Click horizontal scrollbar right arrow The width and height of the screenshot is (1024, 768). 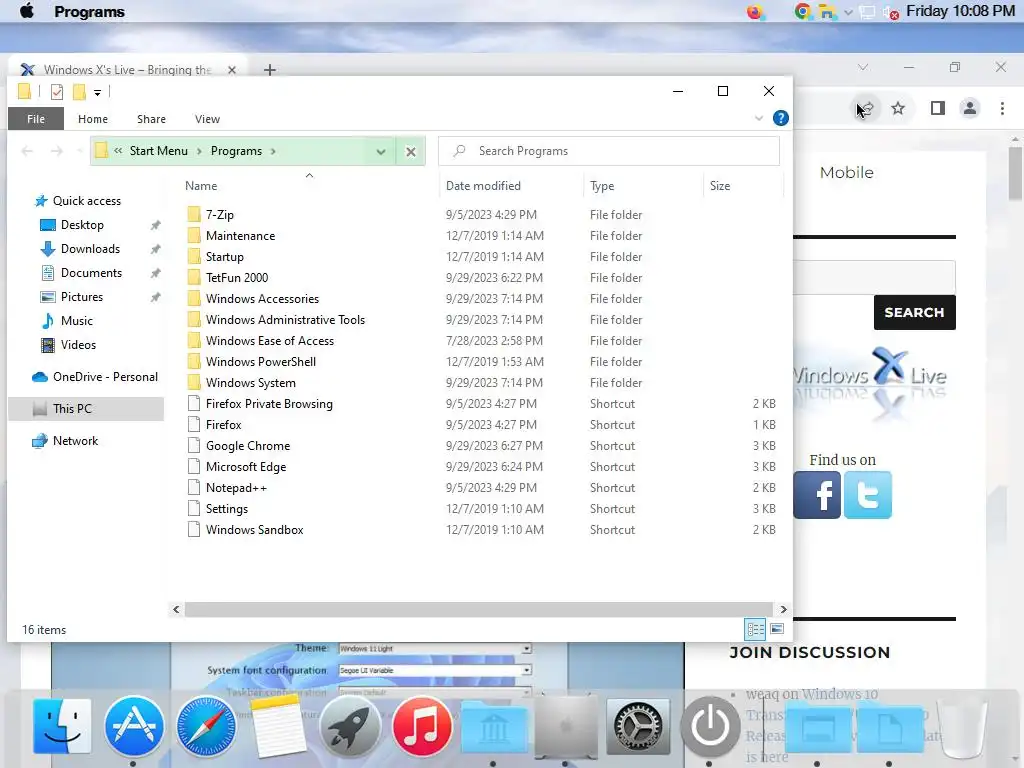(783, 609)
